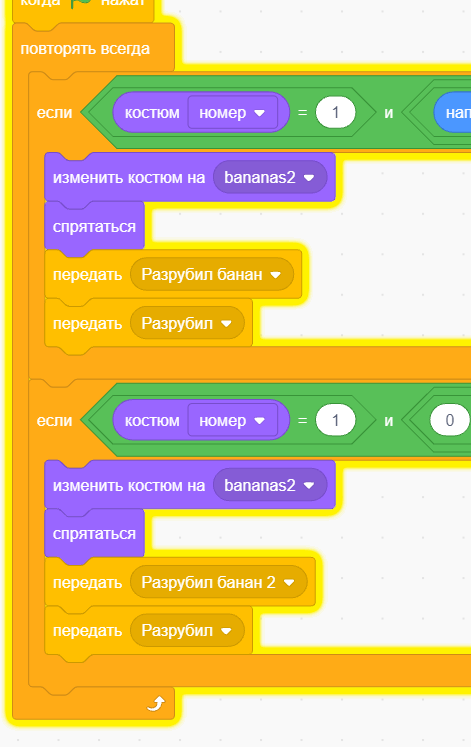This screenshot has width=471, height=747.
Task: Open the bananas2 costume dropdown in the second if block
Action: [270, 485]
